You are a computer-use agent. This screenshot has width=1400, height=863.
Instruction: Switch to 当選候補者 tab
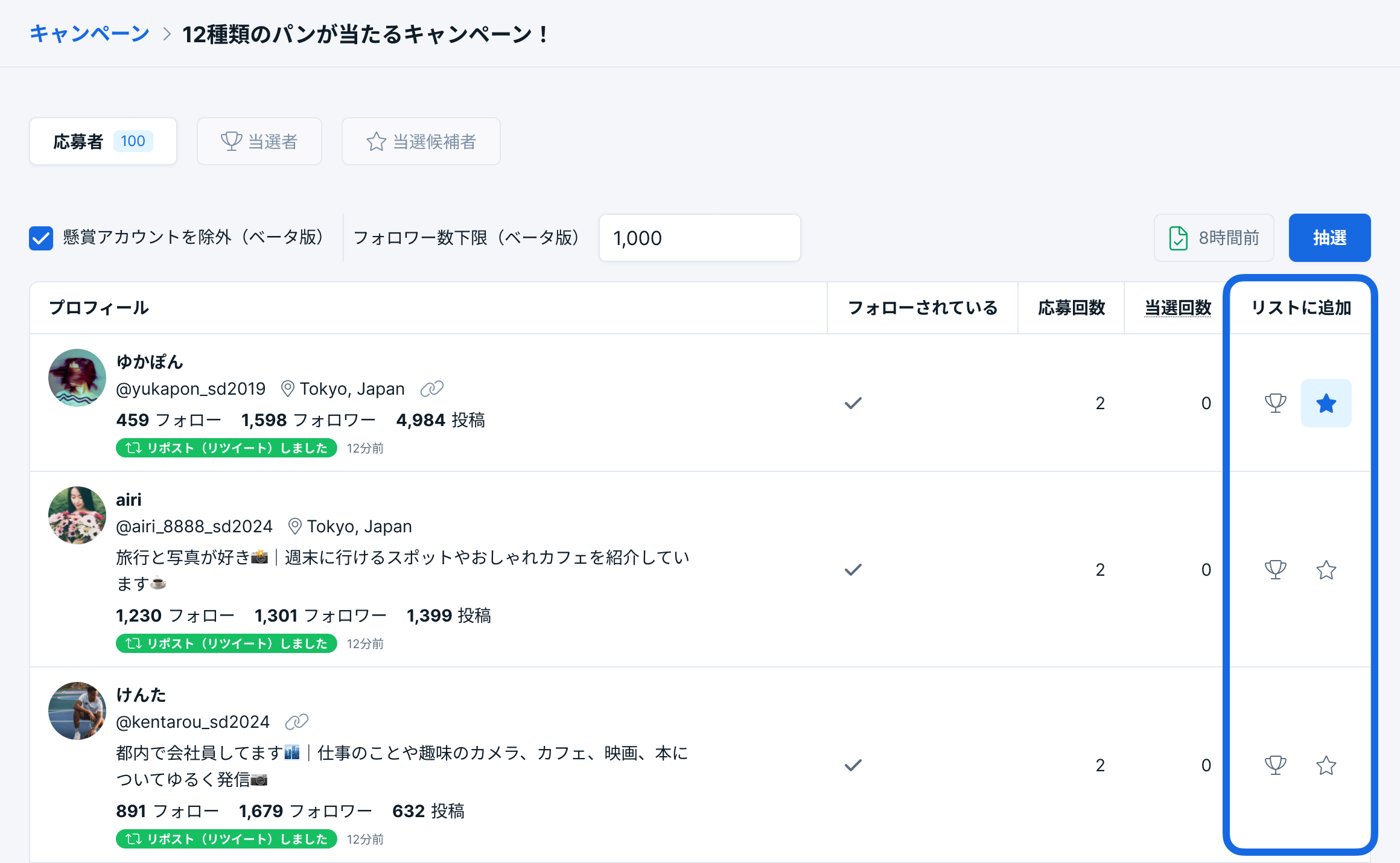[421, 141]
